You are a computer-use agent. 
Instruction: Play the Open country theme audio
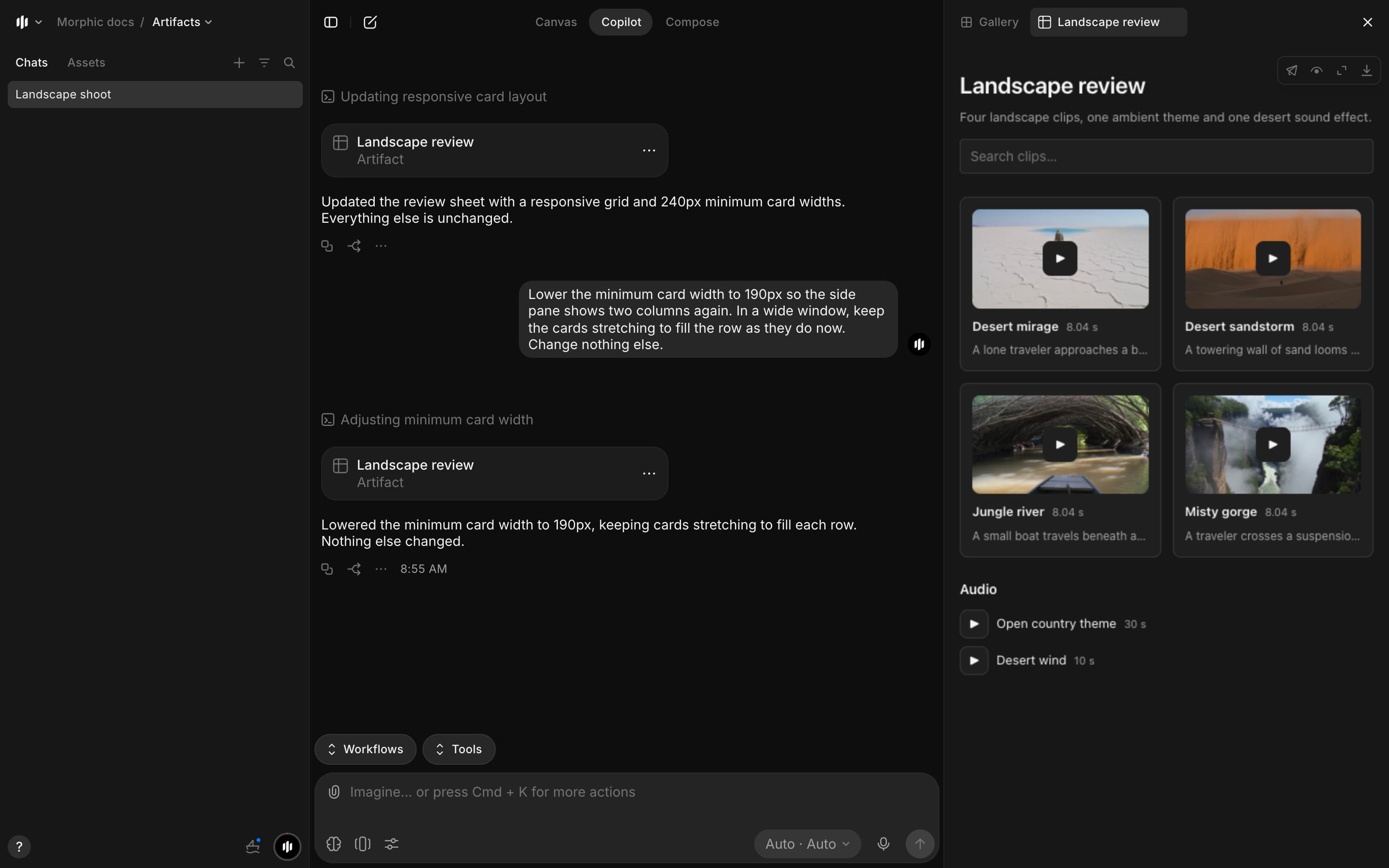[974, 624]
